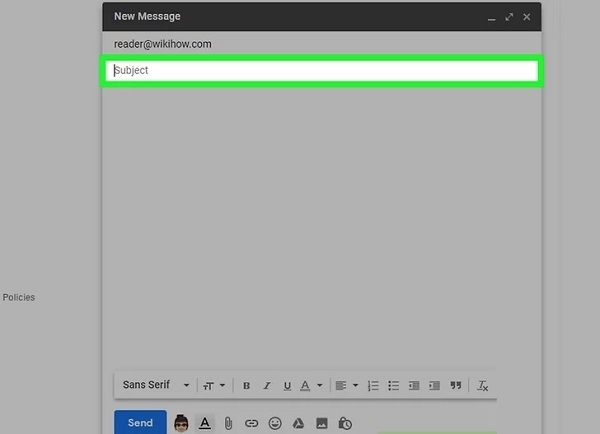Click the blue Send button
Viewport: 600px width, 434px height.
(x=140, y=423)
